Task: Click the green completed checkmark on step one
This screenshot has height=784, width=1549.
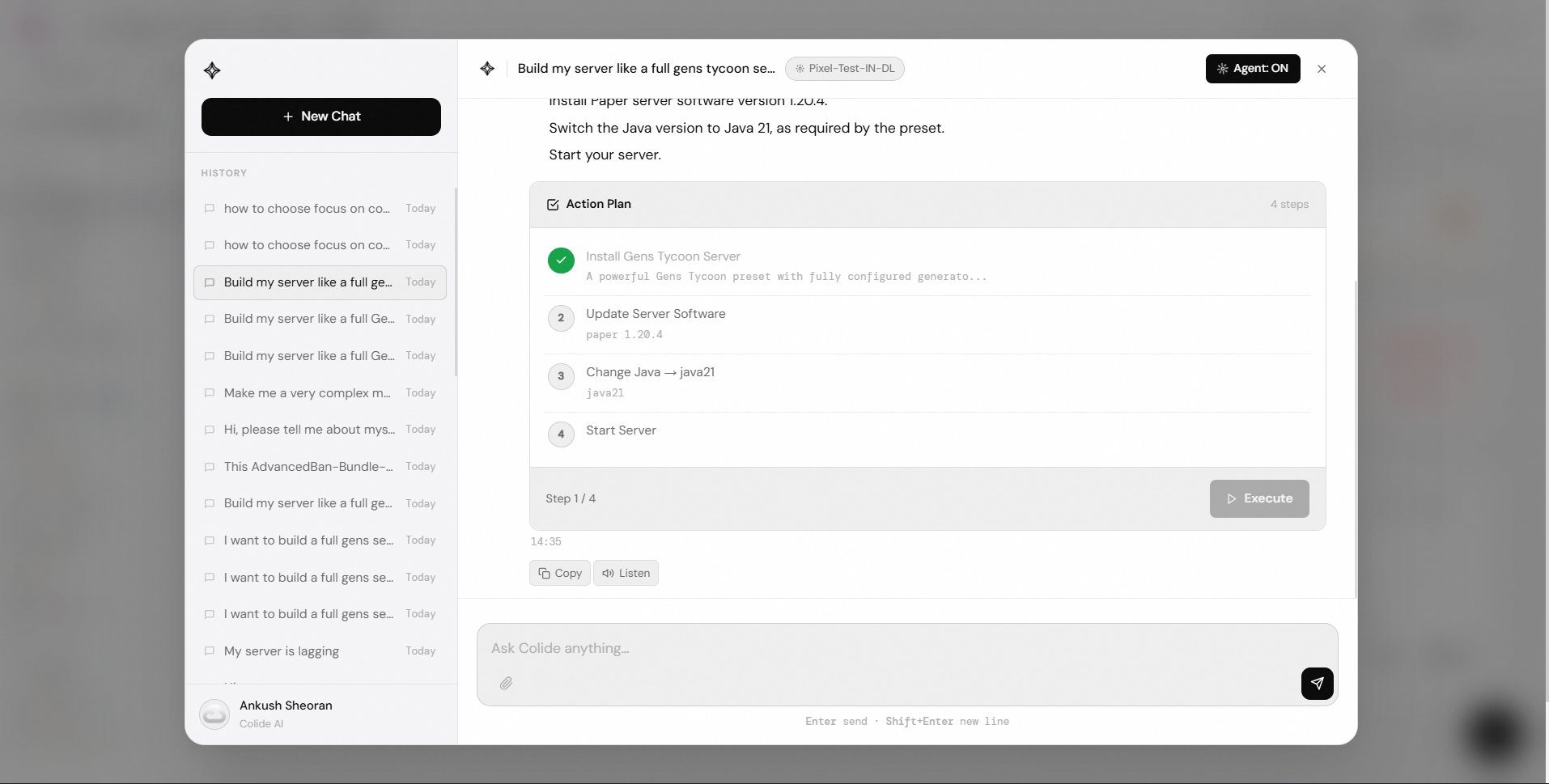Action: coord(561,261)
